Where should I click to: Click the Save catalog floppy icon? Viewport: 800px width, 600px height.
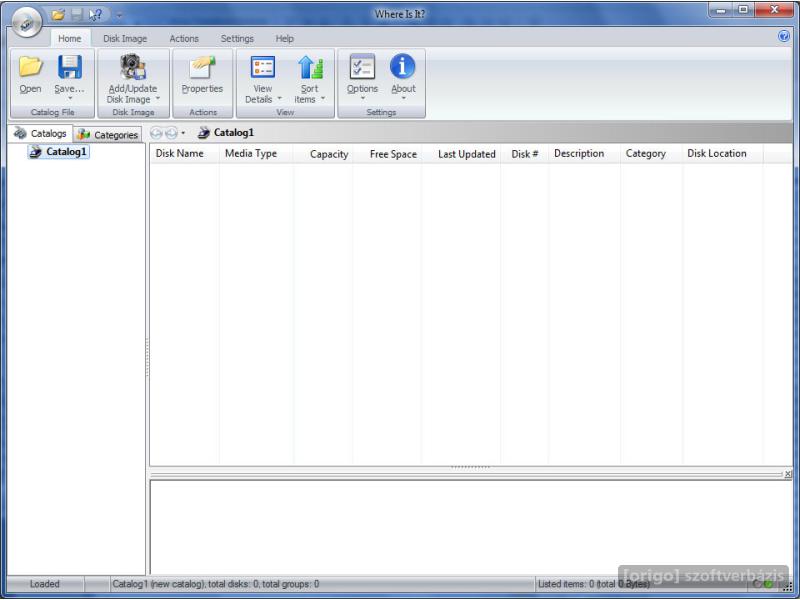point(70,68)
